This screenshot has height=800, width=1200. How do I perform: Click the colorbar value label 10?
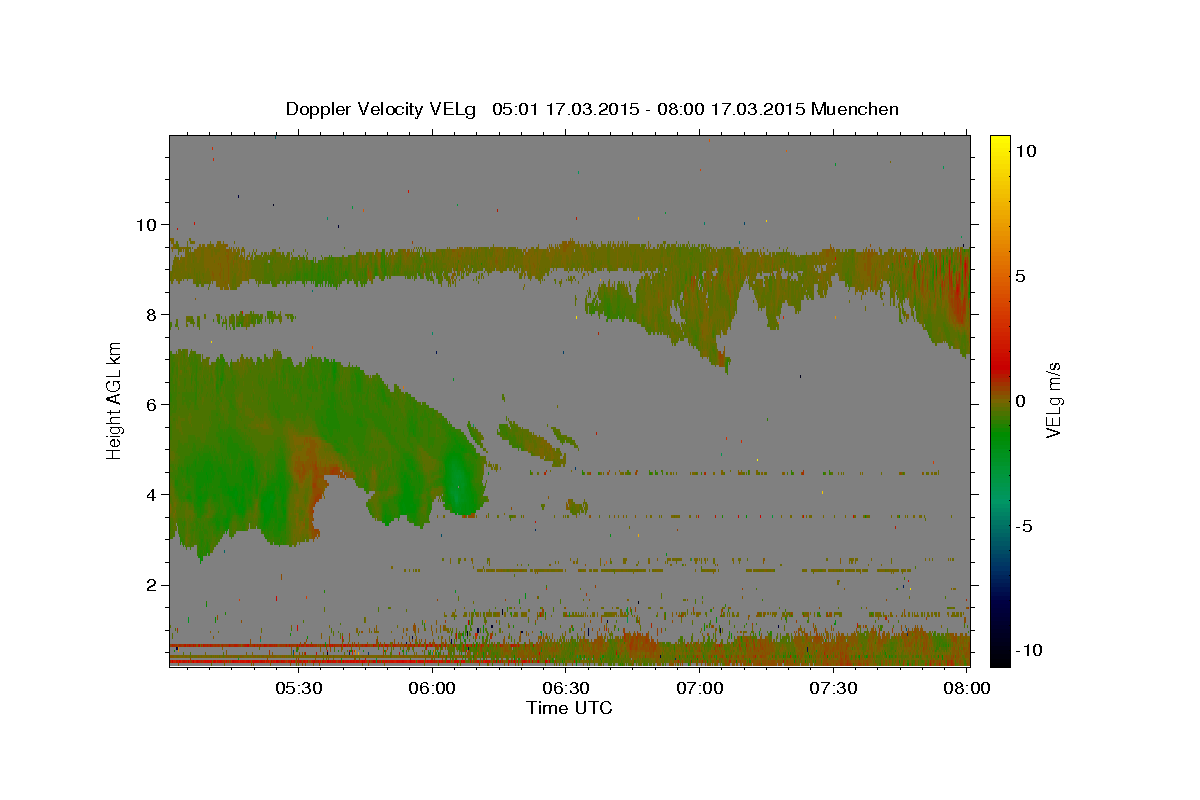pos(1025,150)
